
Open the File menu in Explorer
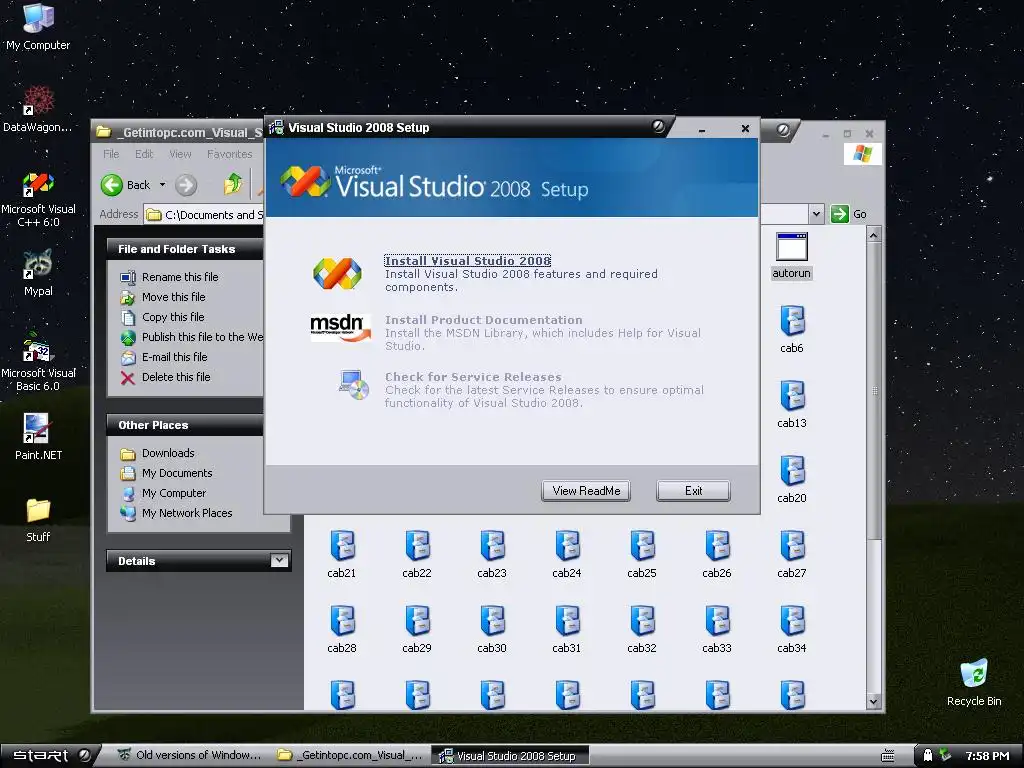[111, 154]
